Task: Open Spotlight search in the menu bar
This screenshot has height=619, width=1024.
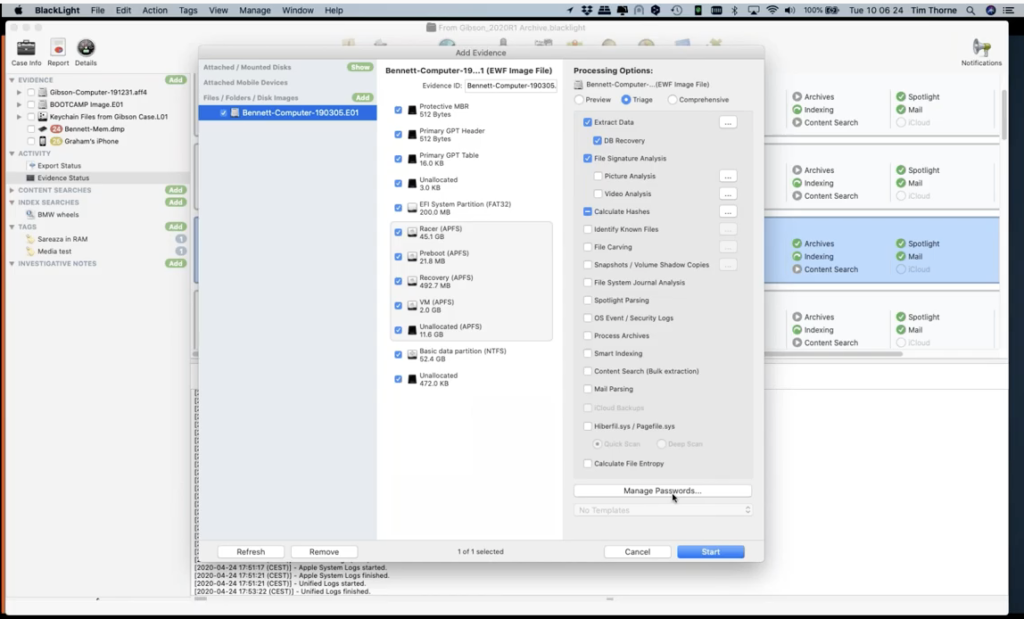Action: pos(970,10)
